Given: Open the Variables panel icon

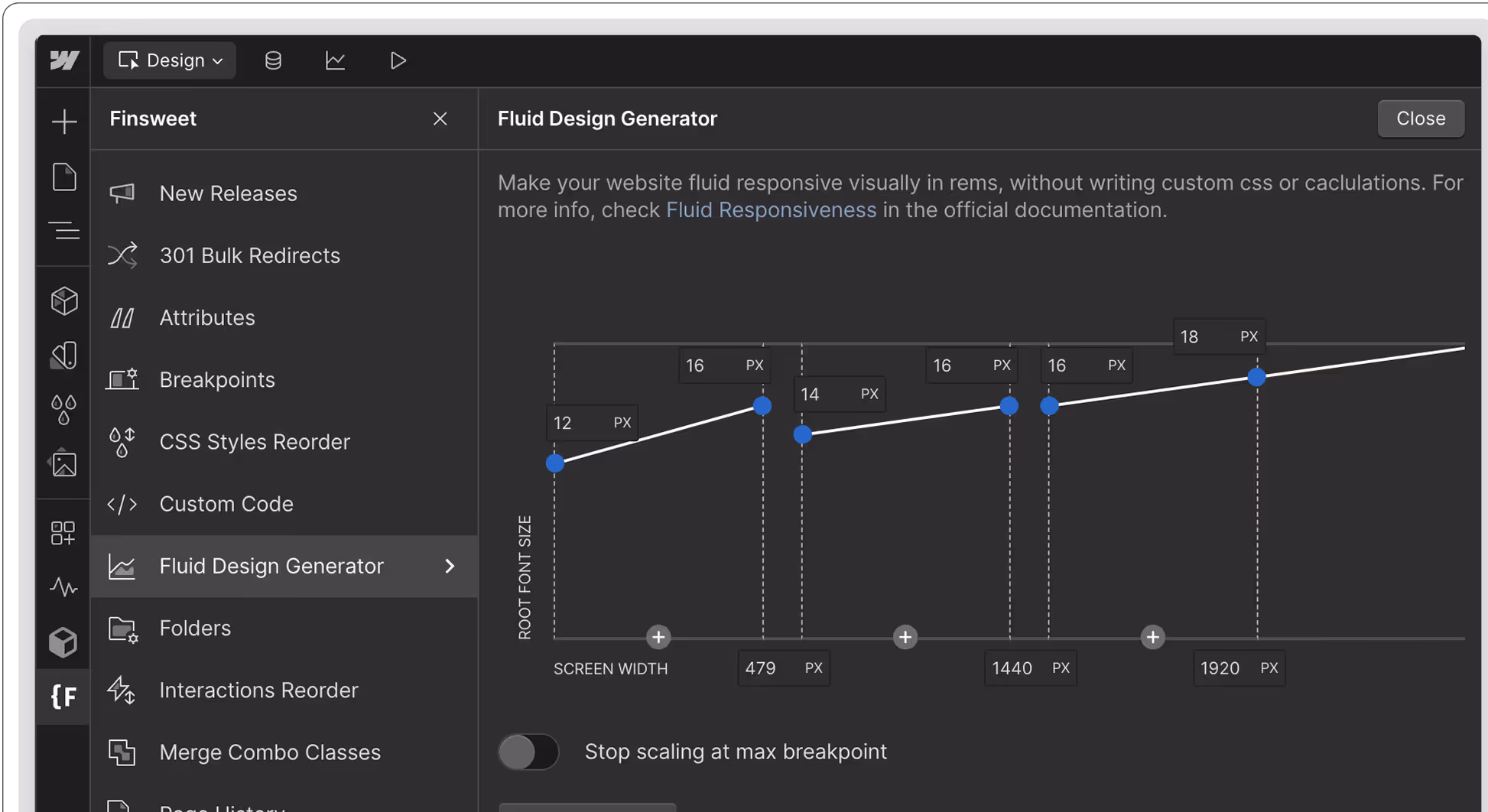Looking at the screenshot, I should (x=64, y=356).
